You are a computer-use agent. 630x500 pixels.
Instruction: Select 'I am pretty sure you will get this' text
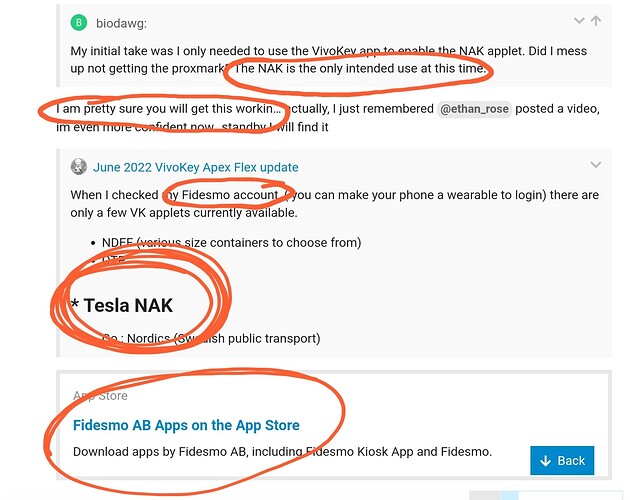168,109
